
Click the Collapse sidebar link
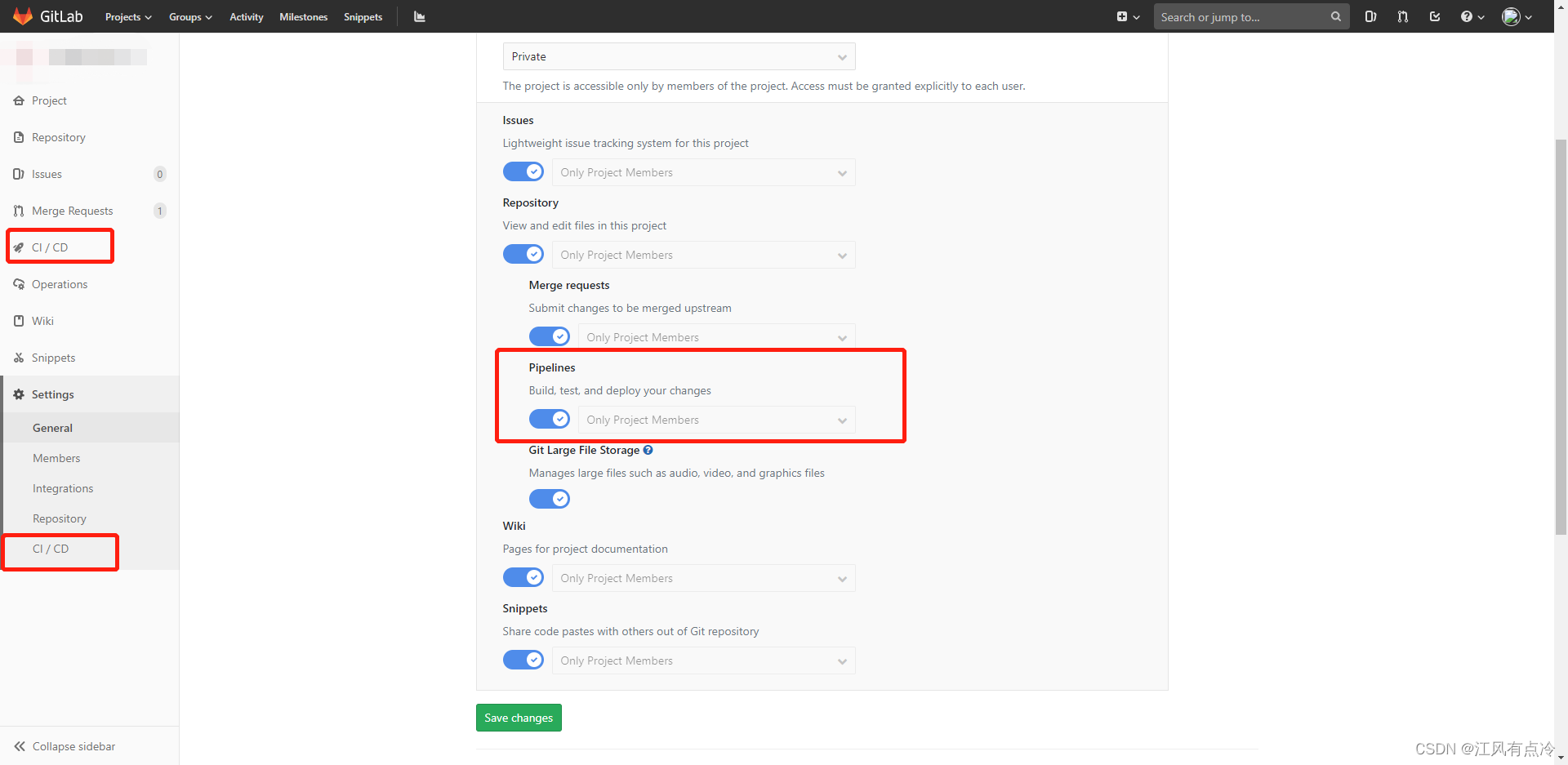73,746
